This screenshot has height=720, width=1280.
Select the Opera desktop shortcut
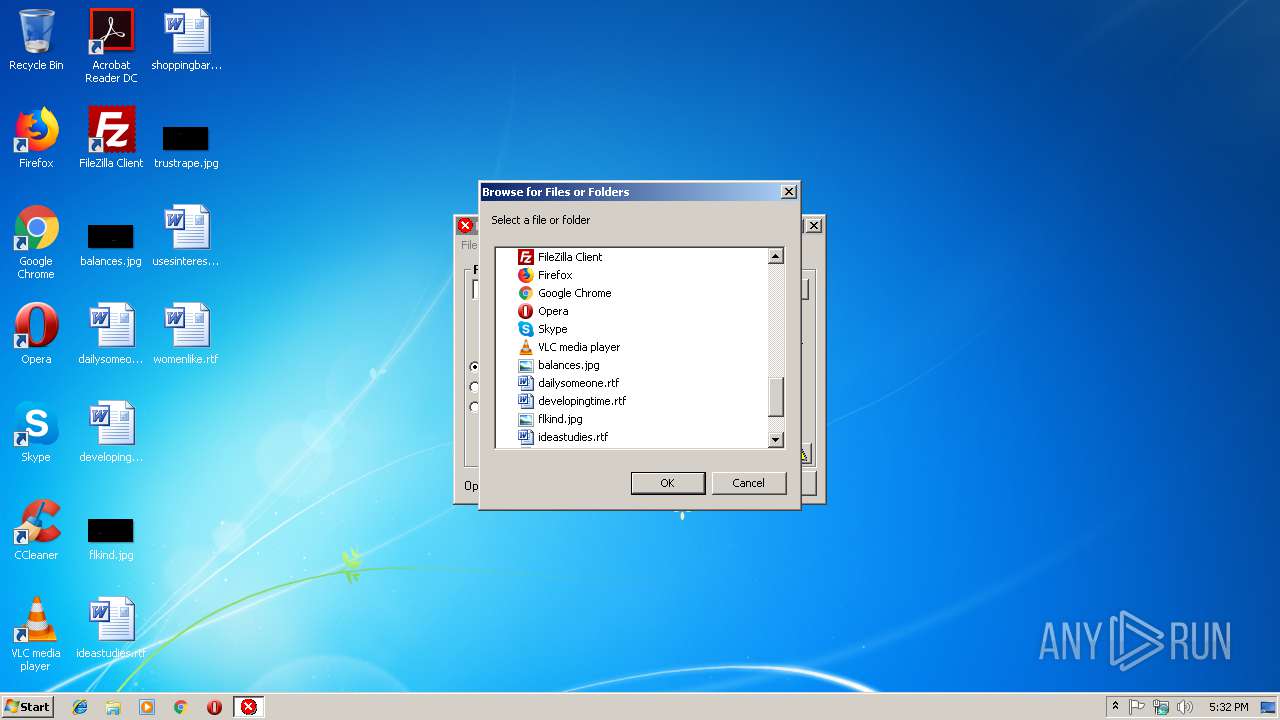tap(36, 334)
